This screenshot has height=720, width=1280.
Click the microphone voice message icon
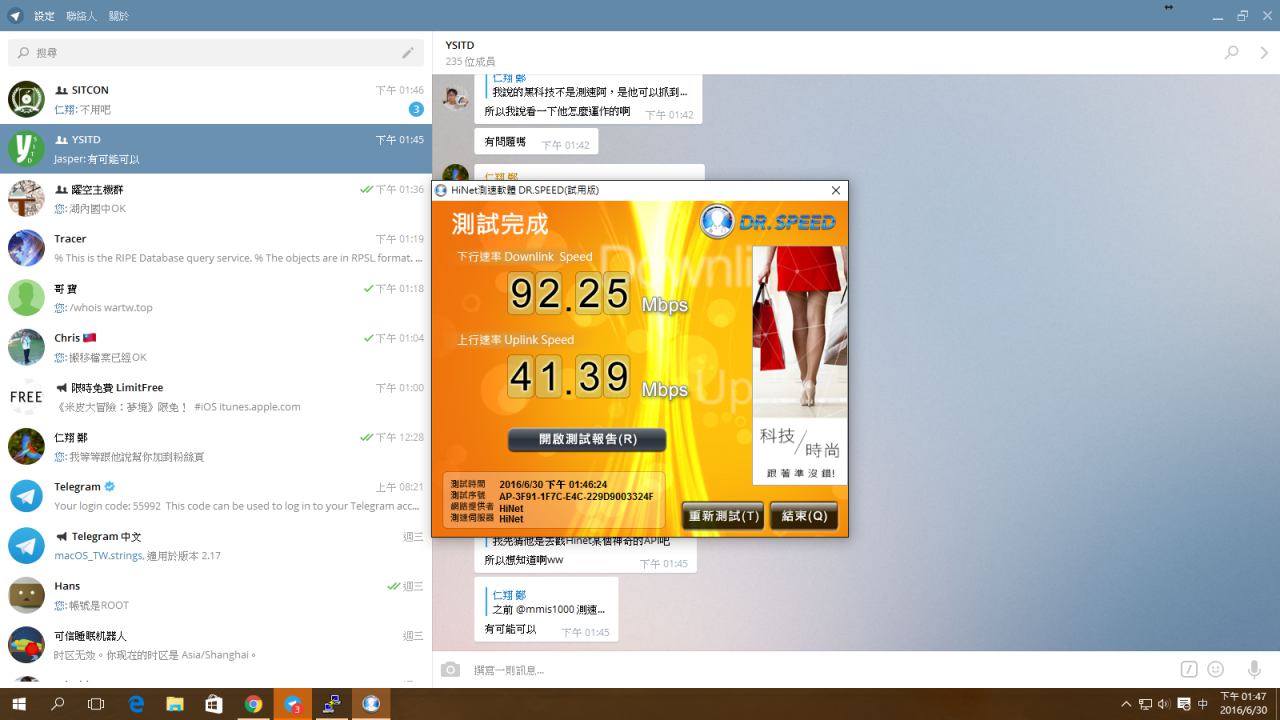click(x=1253, y=669)
